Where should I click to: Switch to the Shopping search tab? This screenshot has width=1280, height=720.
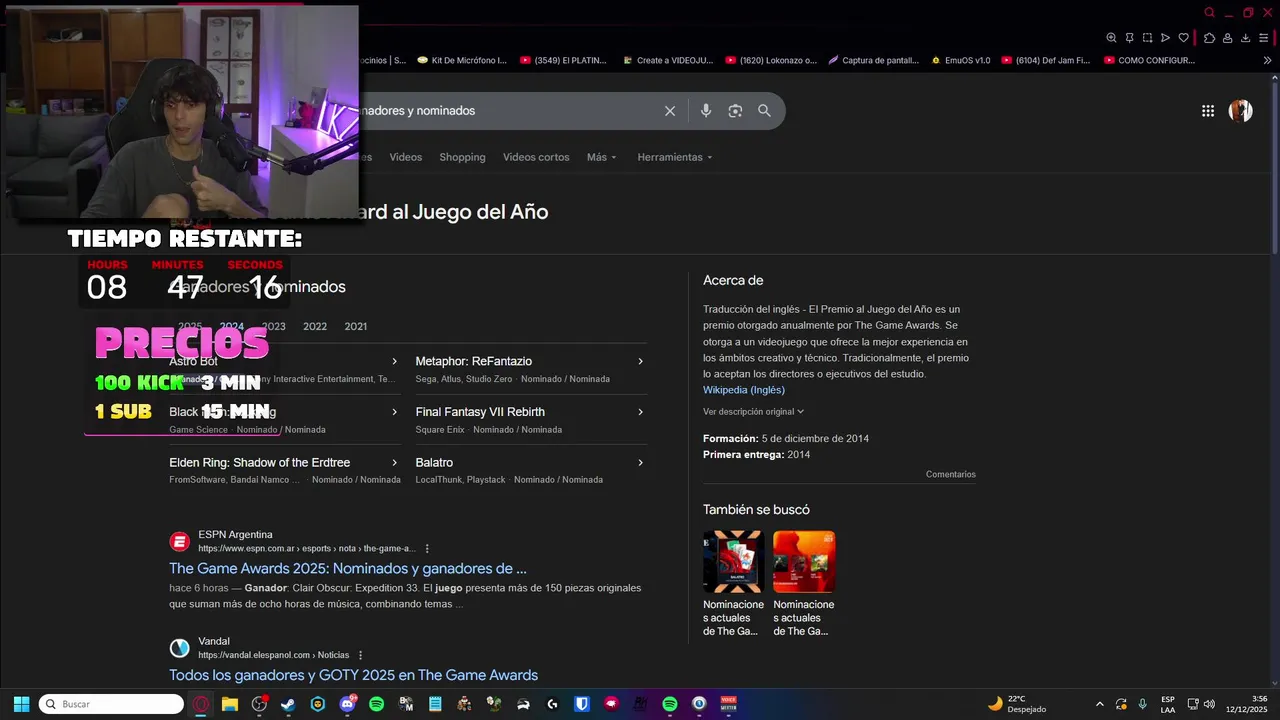[x=462, y=157]
